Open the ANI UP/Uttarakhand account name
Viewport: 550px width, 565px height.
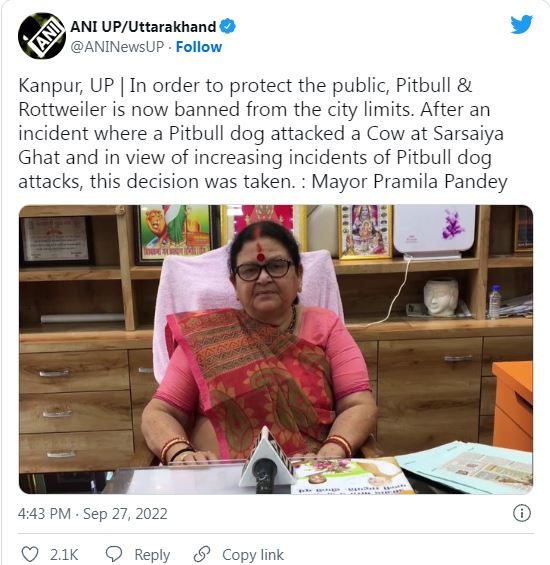(143, 27)
